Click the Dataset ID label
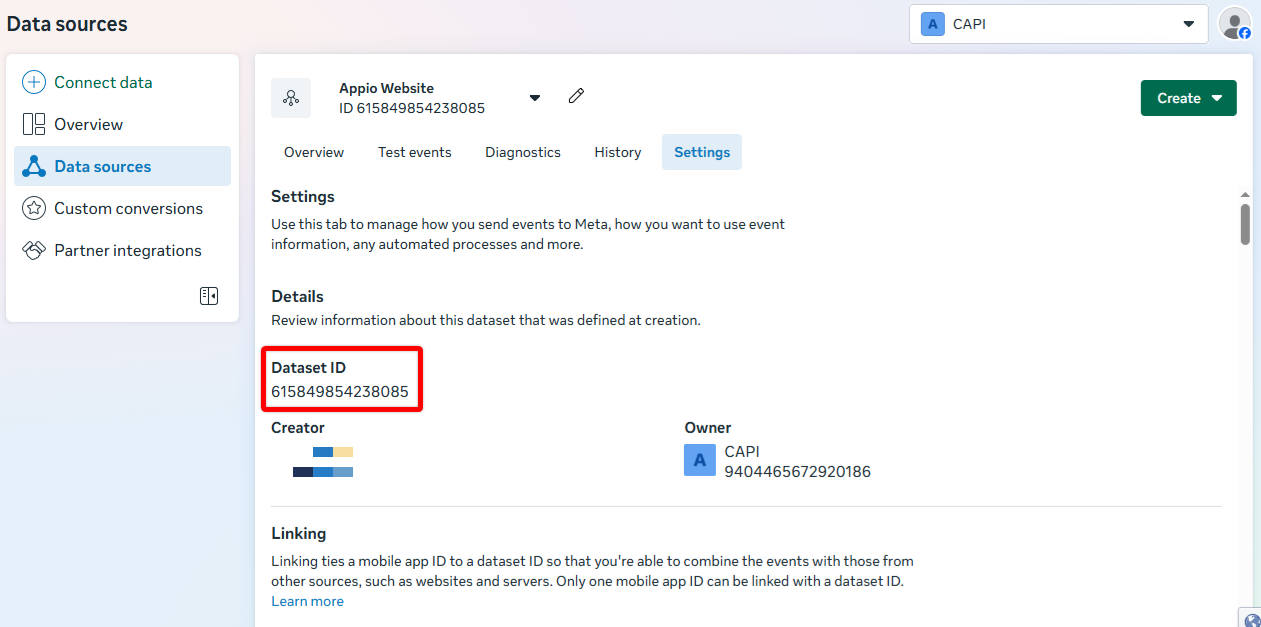The height and width of the screenshot is (627, 1261). click(x=308, y=367)
